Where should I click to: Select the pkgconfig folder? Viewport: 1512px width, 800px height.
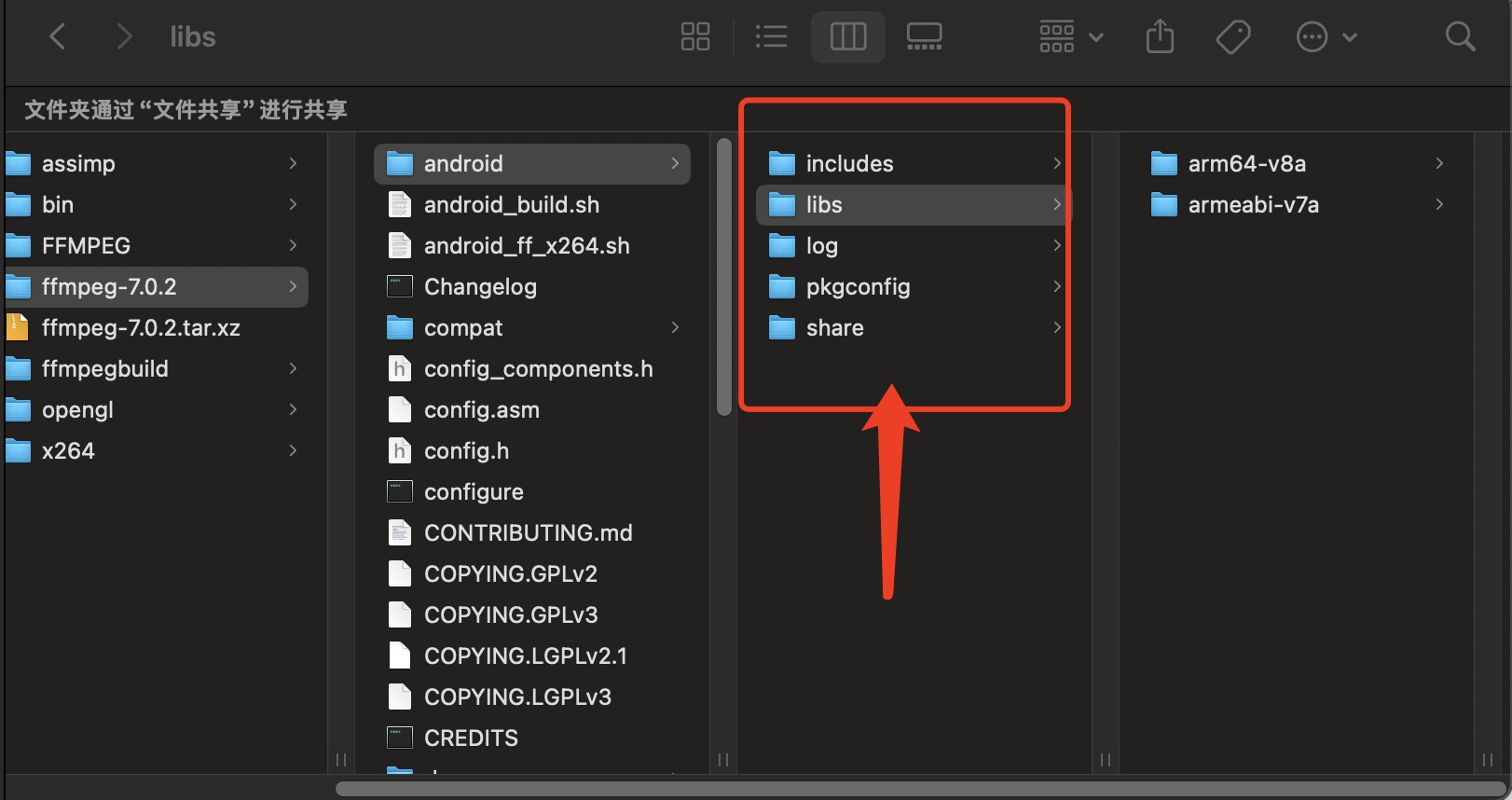coord(914,287)
